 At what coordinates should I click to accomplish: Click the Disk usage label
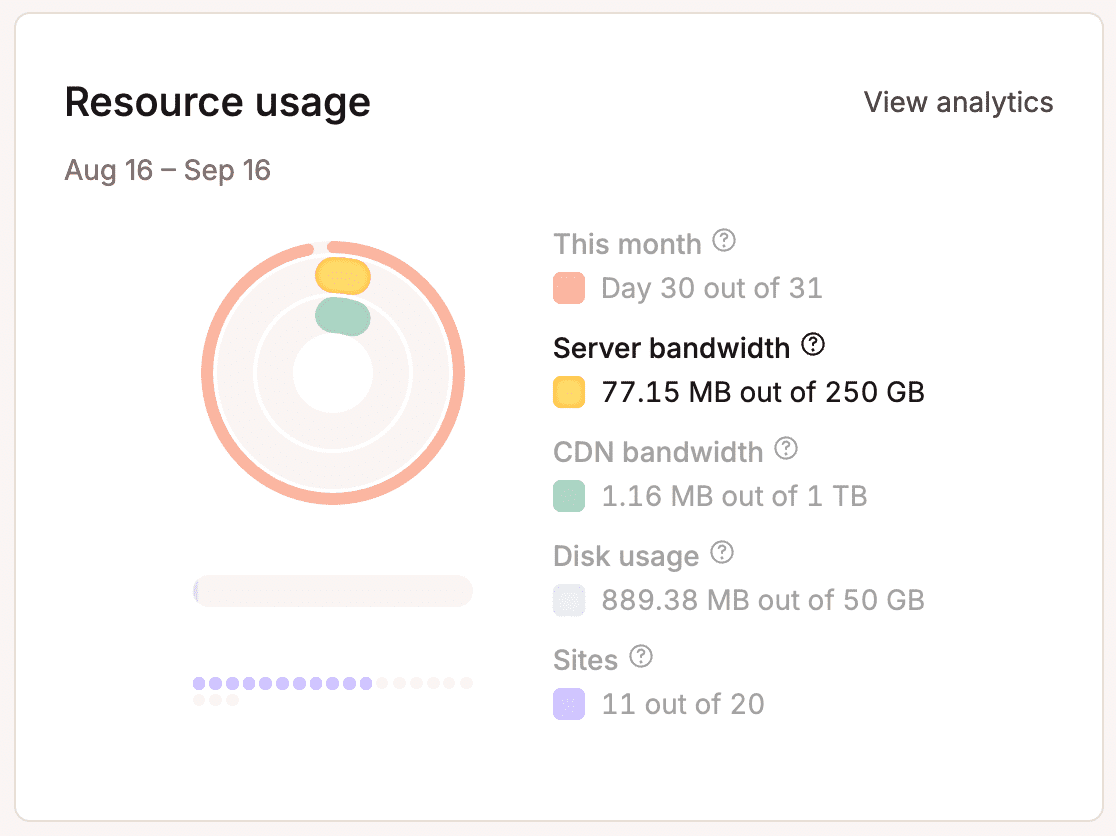625,556
